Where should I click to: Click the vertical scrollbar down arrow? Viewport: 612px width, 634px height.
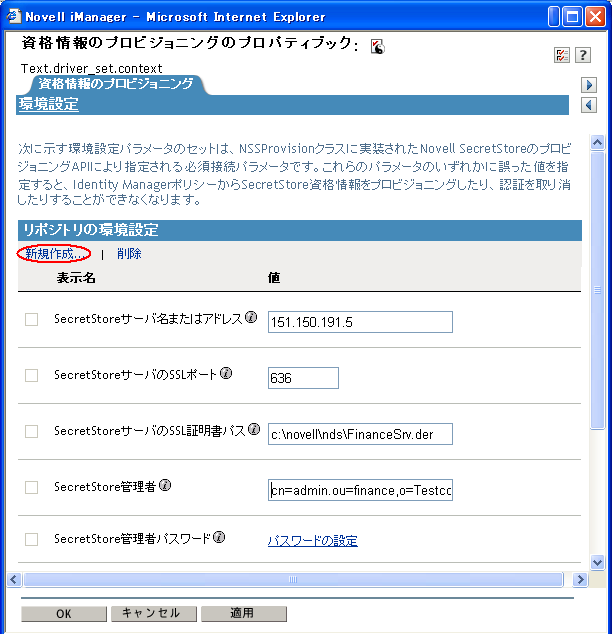pyautogui.click(x=597, y=562)
